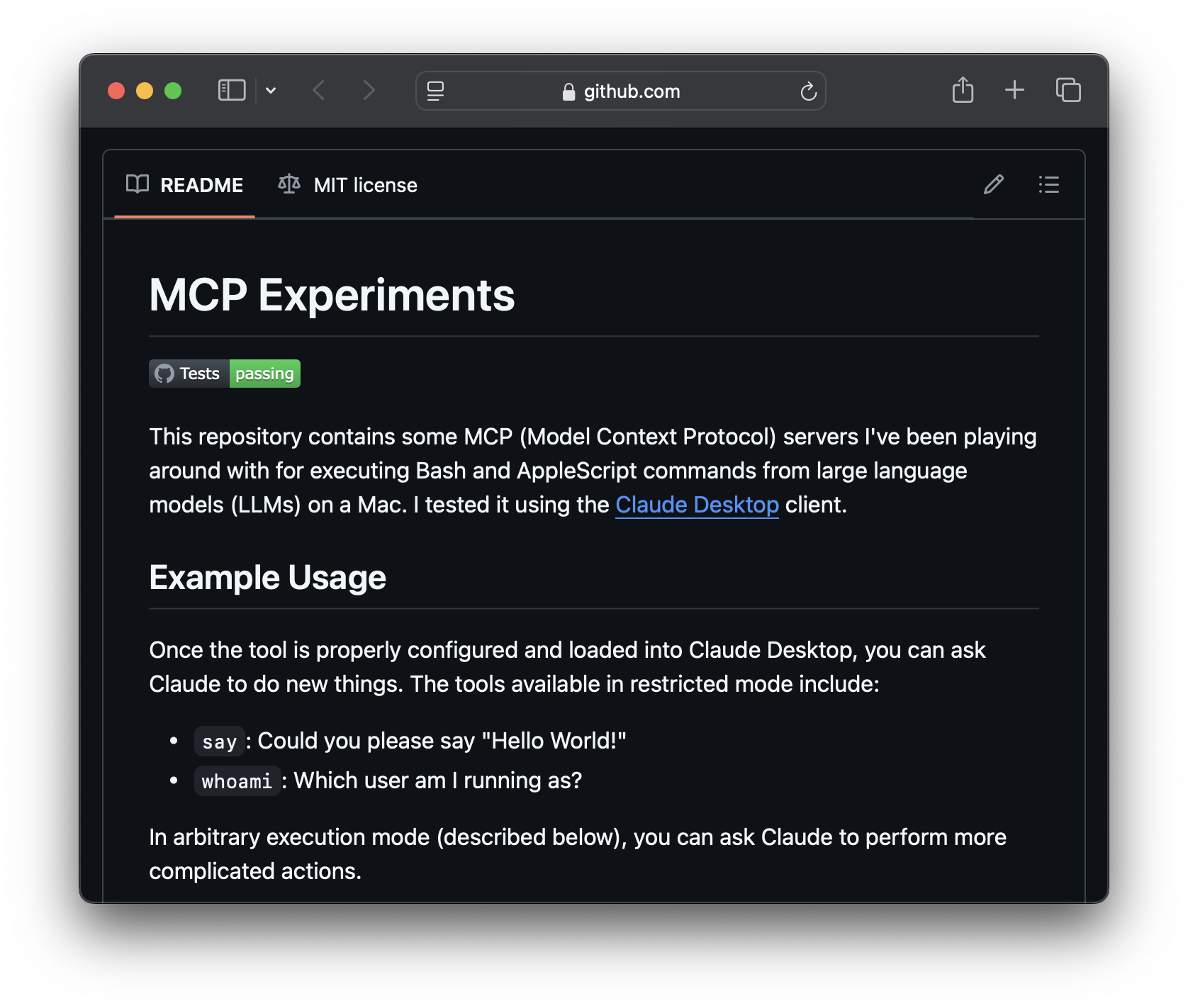Close the window with red button
This screenshot has height=1008, width=1188.
tap(116, 91)
